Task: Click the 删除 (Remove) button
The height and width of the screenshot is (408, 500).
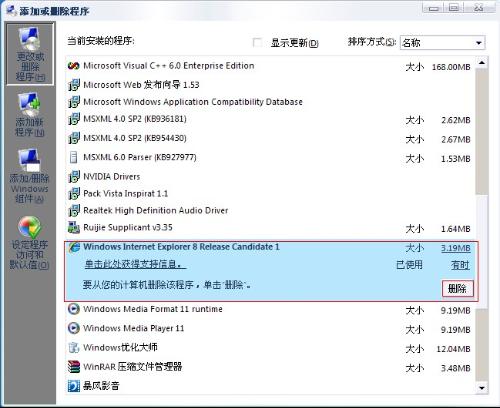Action: pos(457,288)
